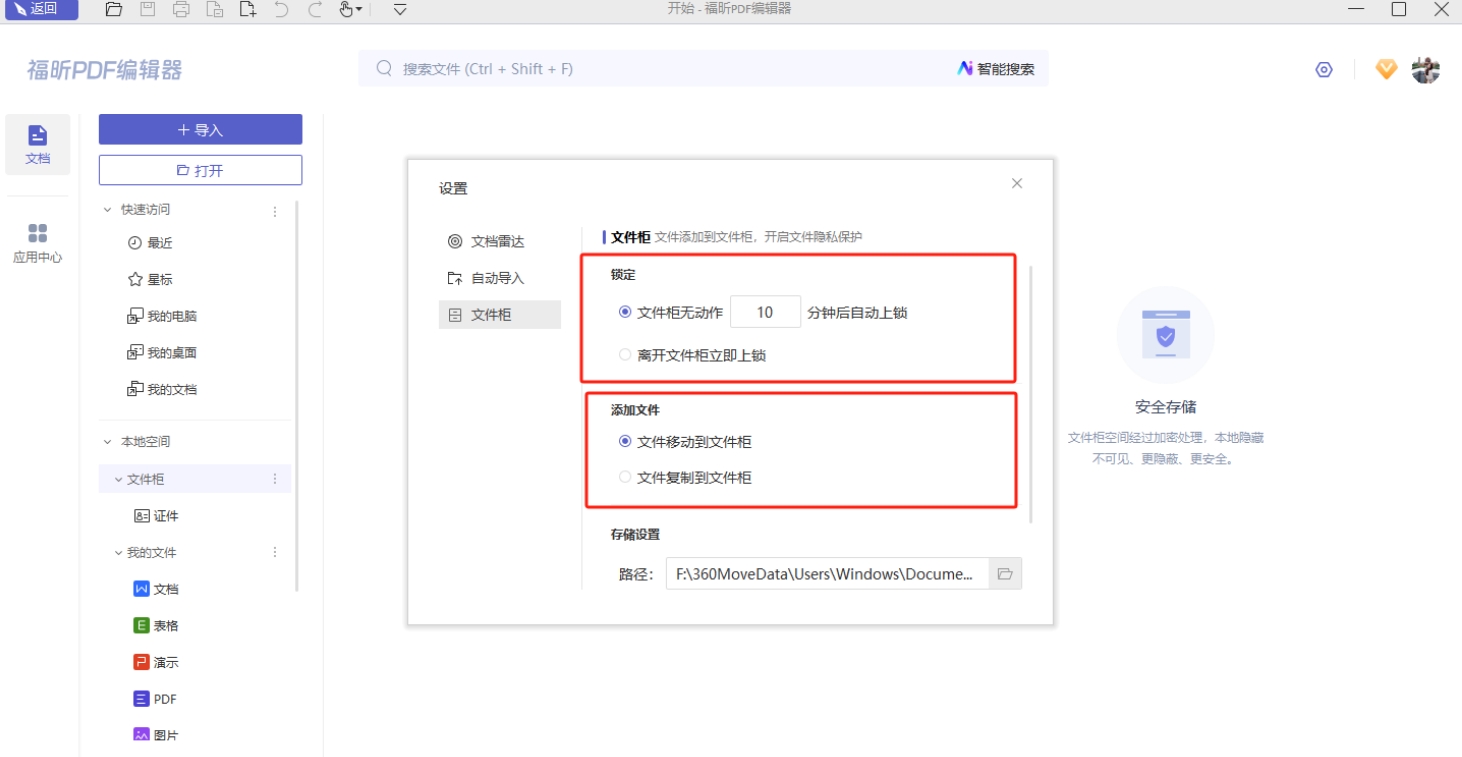Click the left sidebar tree scrollbar
Screen dimensions: 1462x757
pos(297,395)
